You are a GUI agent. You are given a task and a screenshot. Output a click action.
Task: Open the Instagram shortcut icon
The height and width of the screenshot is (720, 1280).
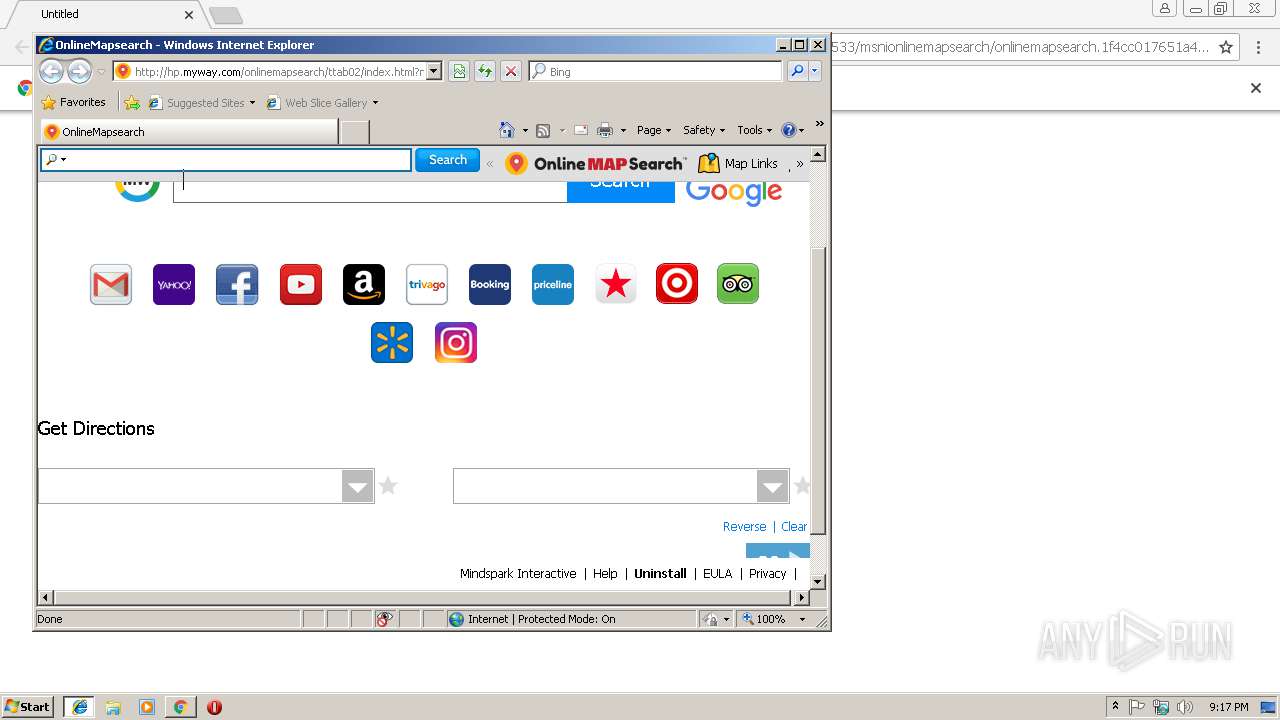[456, 343]
